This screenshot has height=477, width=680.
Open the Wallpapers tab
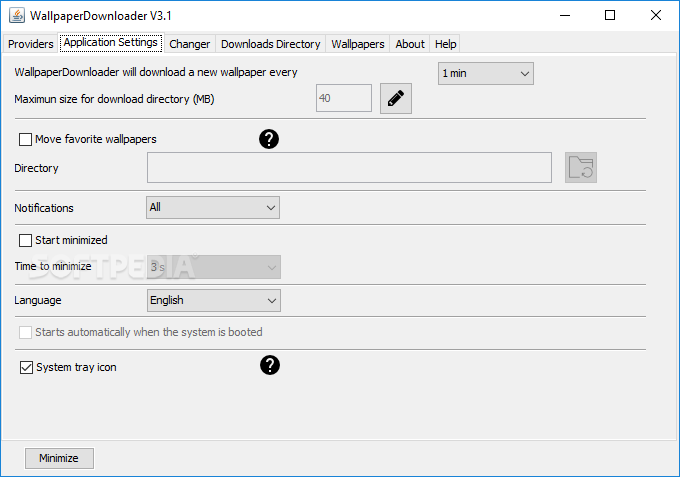coord(358,44)
